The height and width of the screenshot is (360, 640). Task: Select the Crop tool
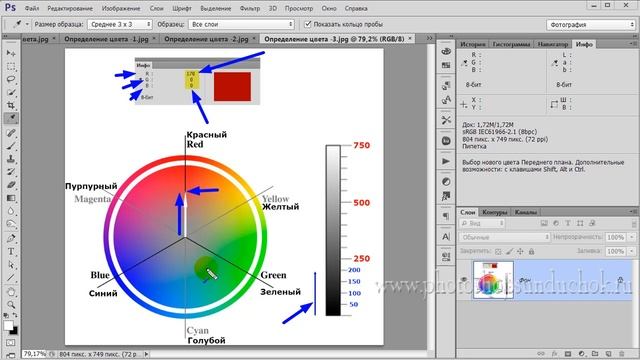(x=11, y=105)
